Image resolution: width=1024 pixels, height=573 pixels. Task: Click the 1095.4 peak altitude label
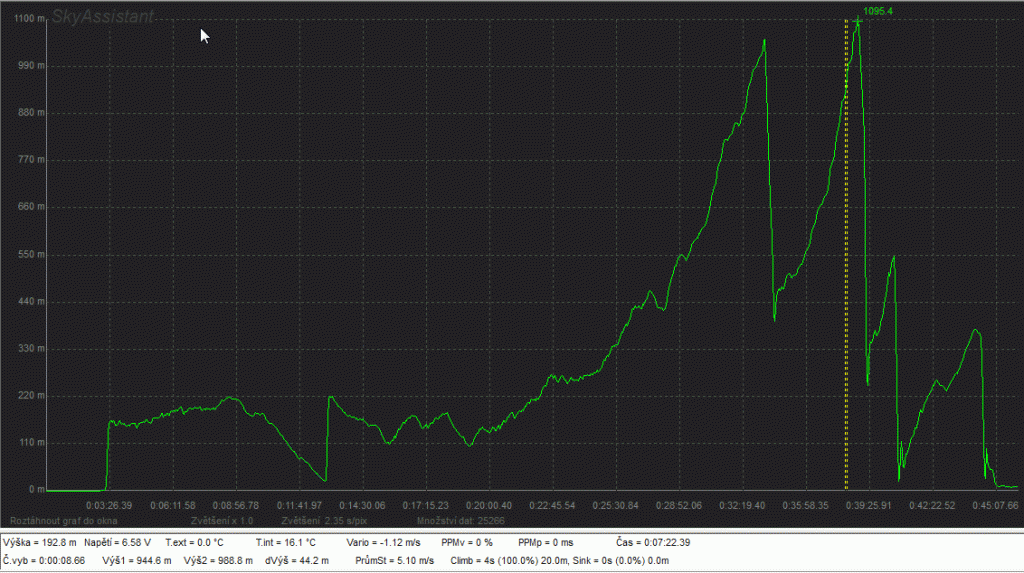[x=877, y=11]
